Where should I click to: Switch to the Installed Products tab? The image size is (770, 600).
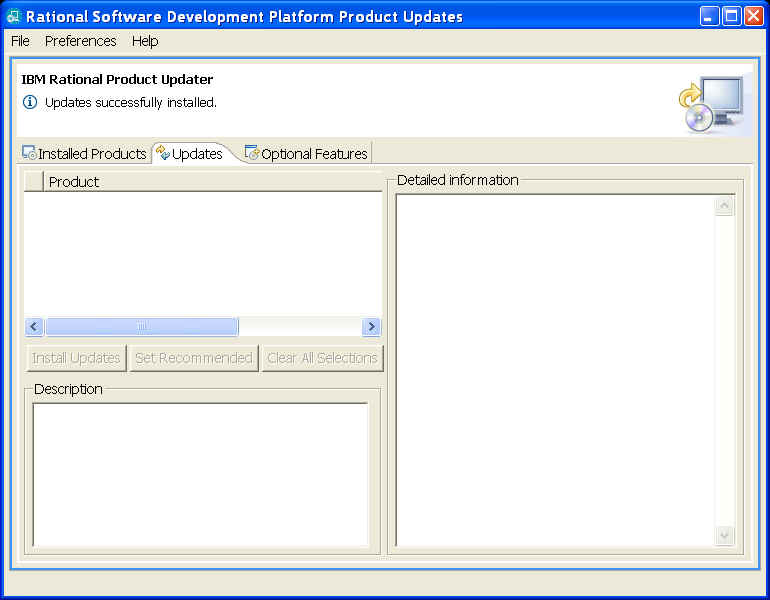tap(84, 154)
